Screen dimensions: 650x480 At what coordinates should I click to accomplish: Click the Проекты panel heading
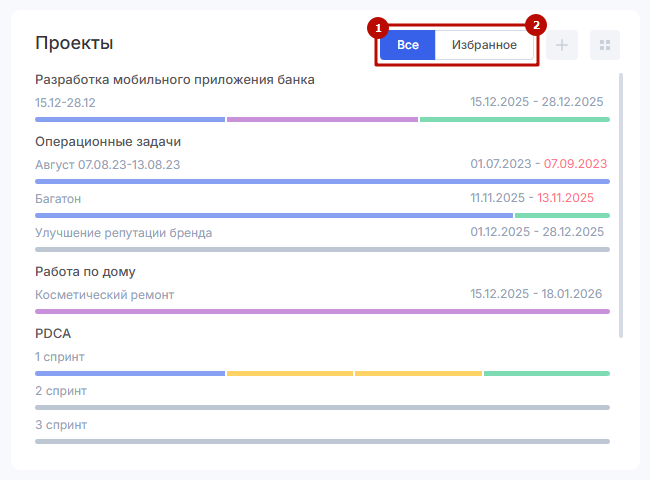click(x=74, y=43)
